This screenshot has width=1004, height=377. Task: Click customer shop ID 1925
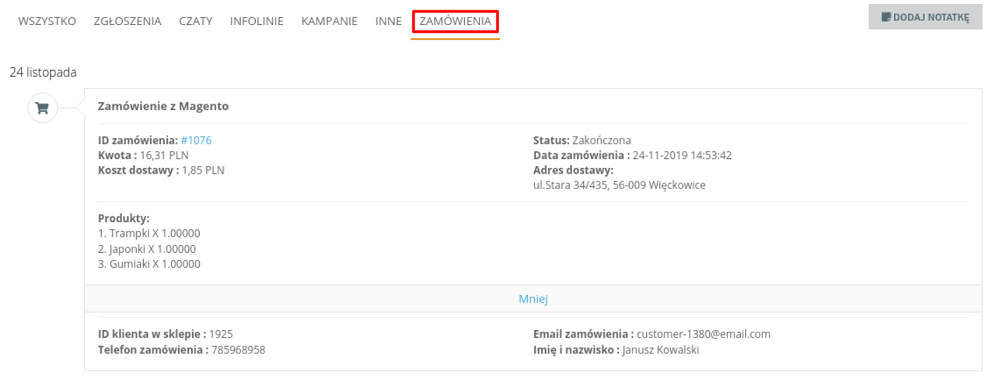point(221,334)
